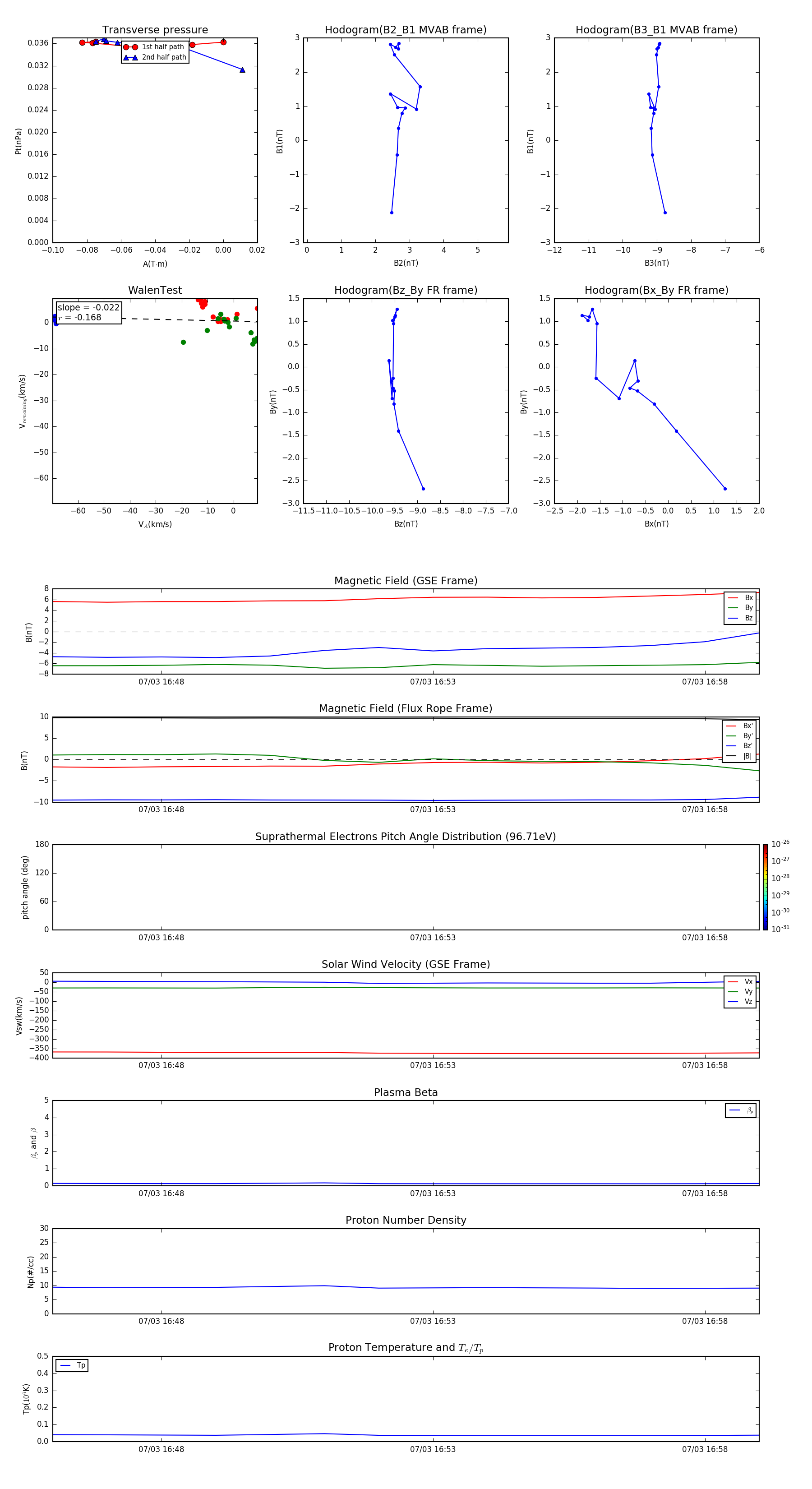This screenshot has width=812, height=1489.
Task: Click the 'B3(nT)' x-axis label
Action: [656, 263]
